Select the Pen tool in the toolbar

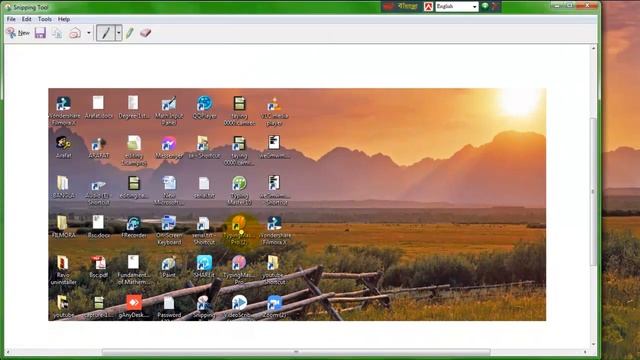click(105, 33)
